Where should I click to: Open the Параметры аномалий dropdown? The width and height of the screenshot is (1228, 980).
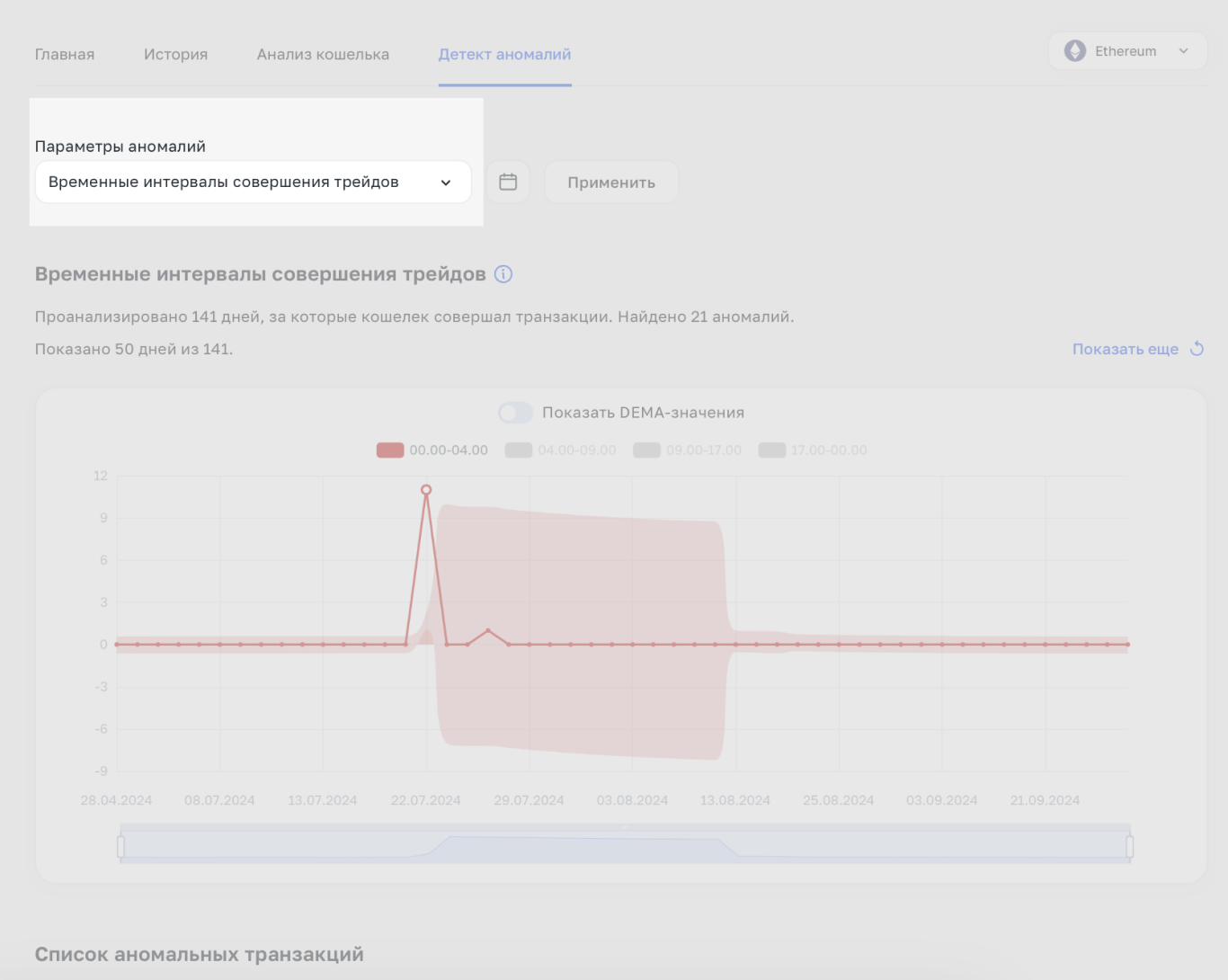point(254,182)
